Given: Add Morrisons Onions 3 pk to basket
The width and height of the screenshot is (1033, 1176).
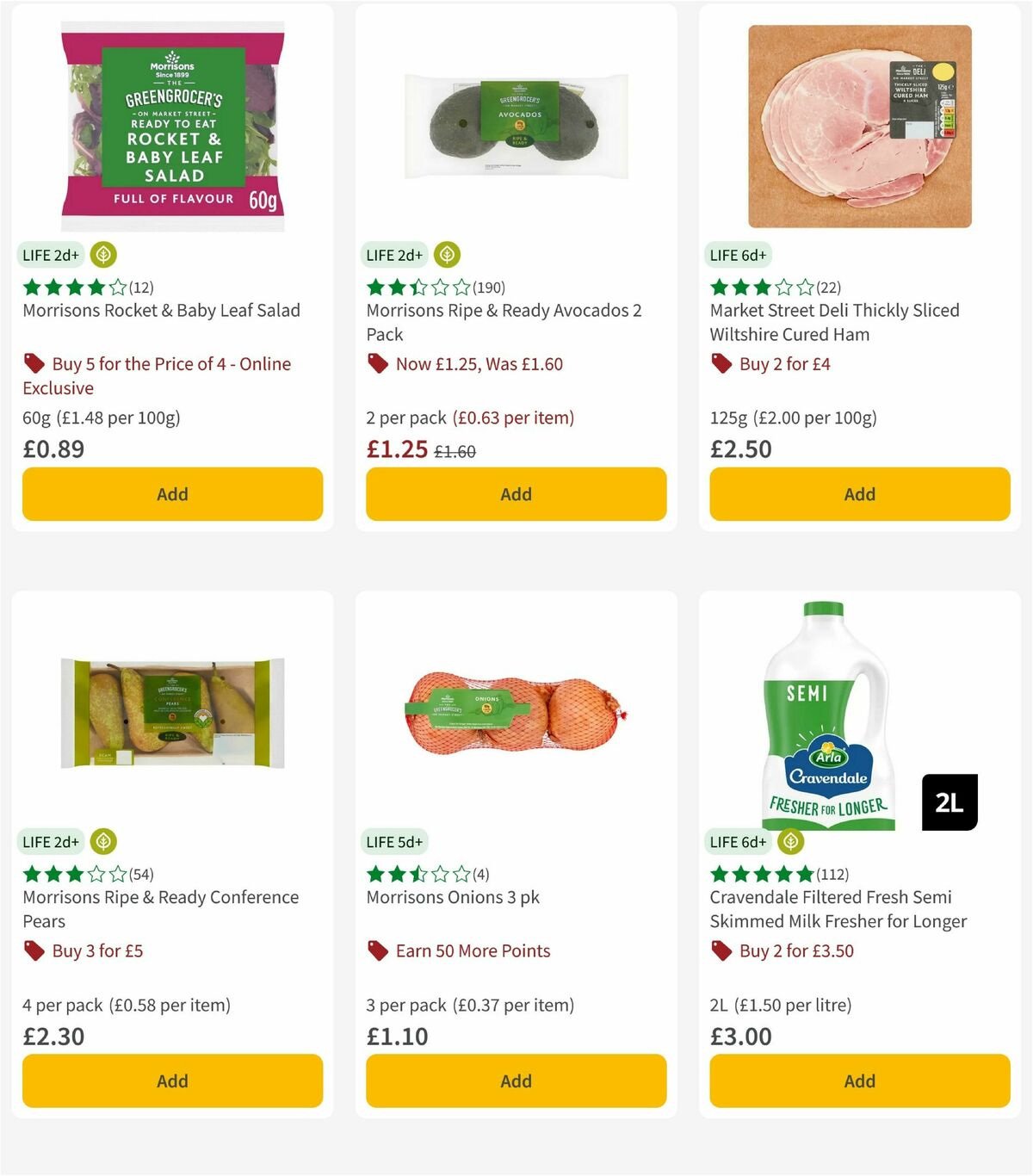Looking at the screenshot, I should pos(515,1080).
